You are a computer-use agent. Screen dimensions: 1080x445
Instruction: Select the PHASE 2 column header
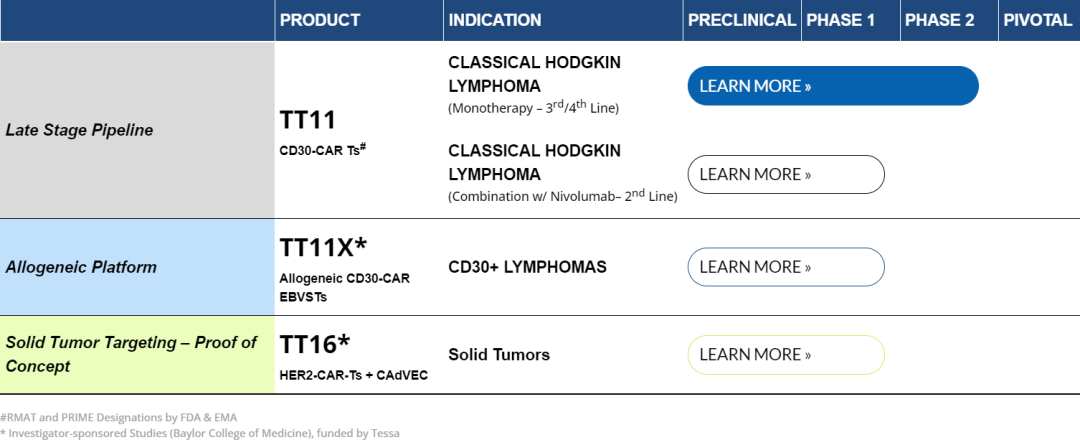[941, 20]
